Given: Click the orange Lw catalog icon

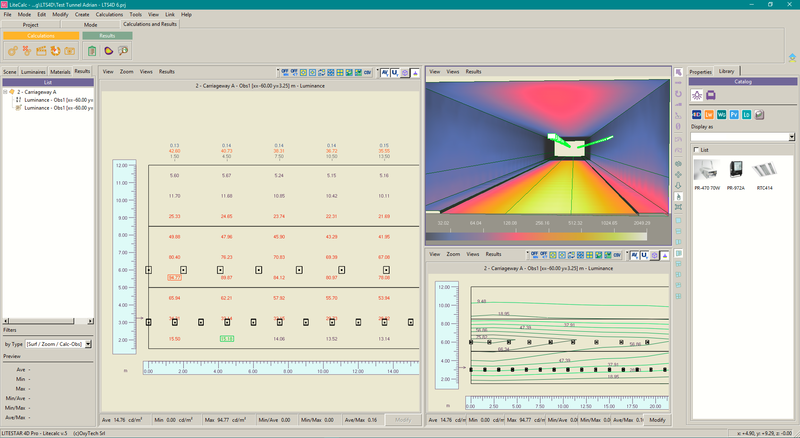Looking at the screenshot, I should (x=709, y=115).
